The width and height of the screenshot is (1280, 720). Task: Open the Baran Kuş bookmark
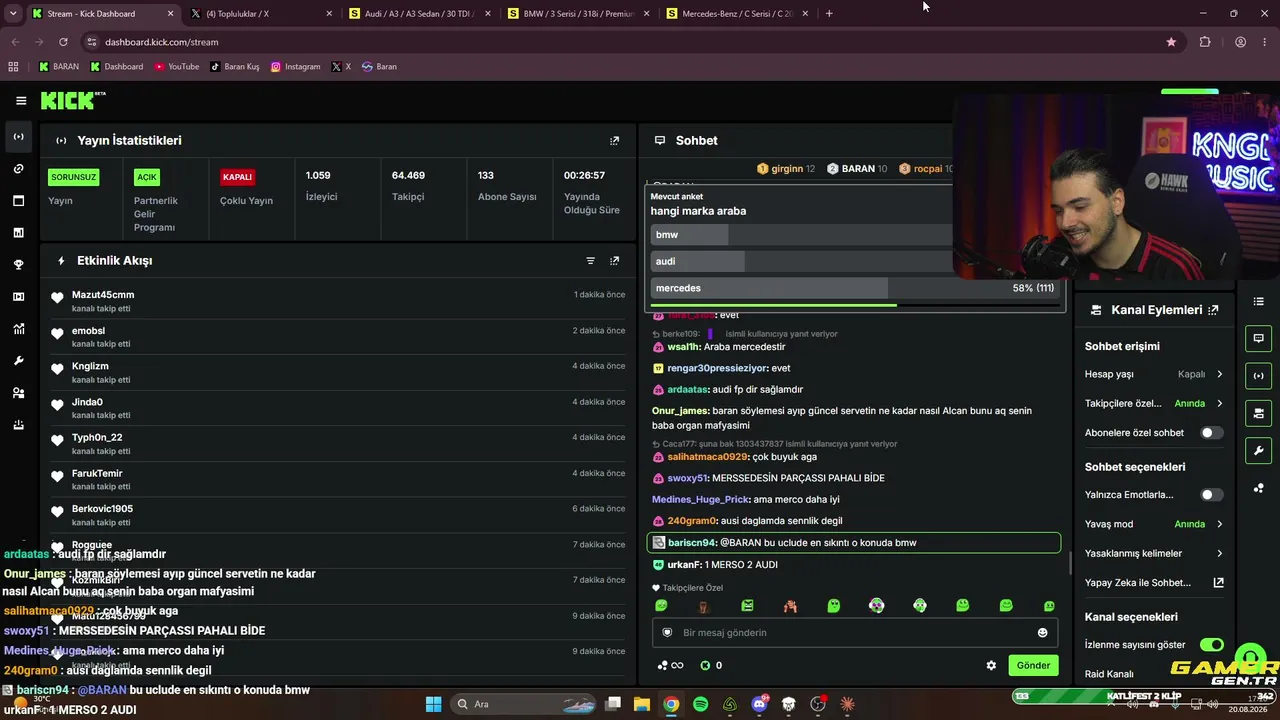coord(235,67)
